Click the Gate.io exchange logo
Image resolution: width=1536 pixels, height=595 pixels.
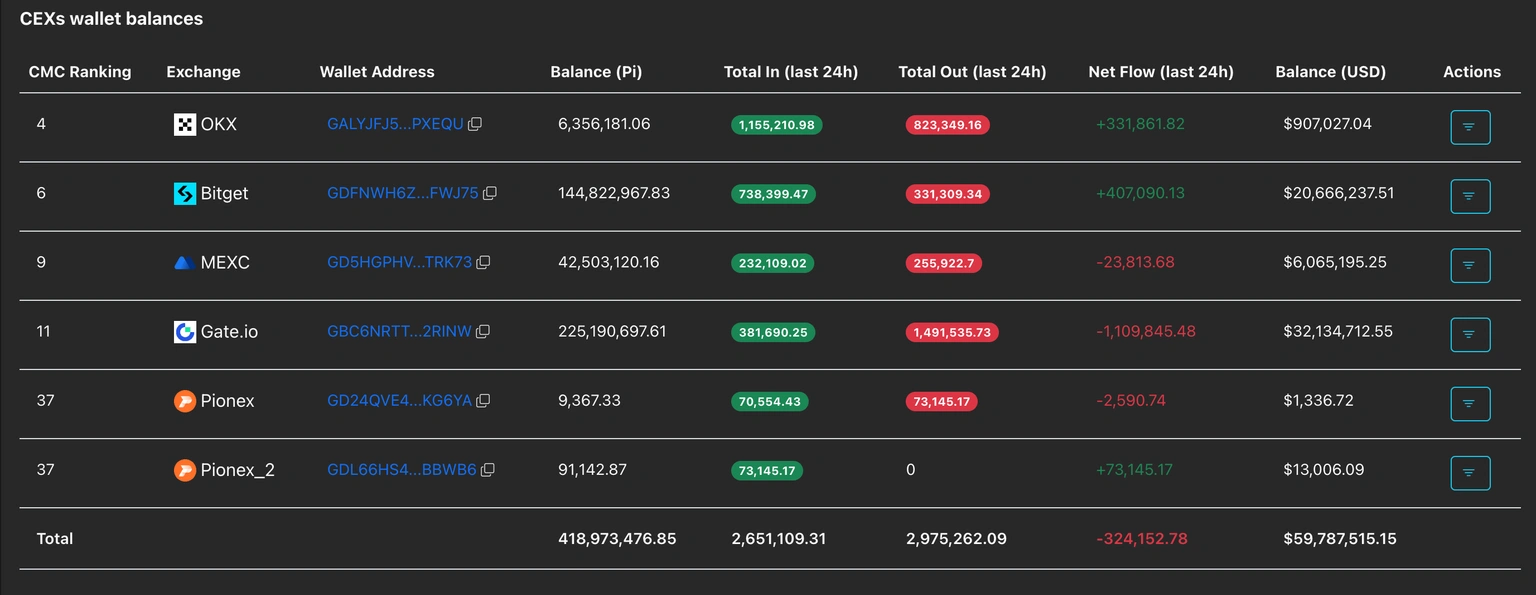pyautogui.click(x=183, y=331)
